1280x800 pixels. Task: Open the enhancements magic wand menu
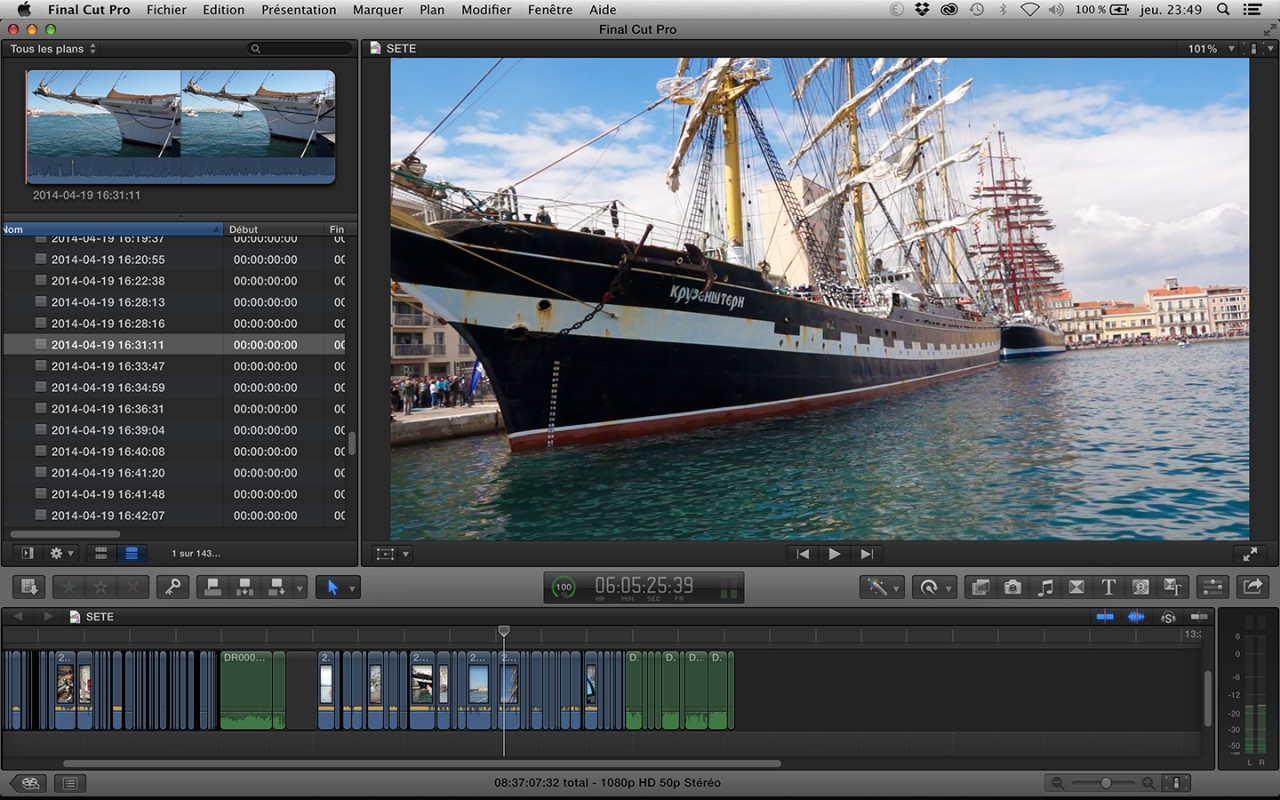(x=883, y=587)
